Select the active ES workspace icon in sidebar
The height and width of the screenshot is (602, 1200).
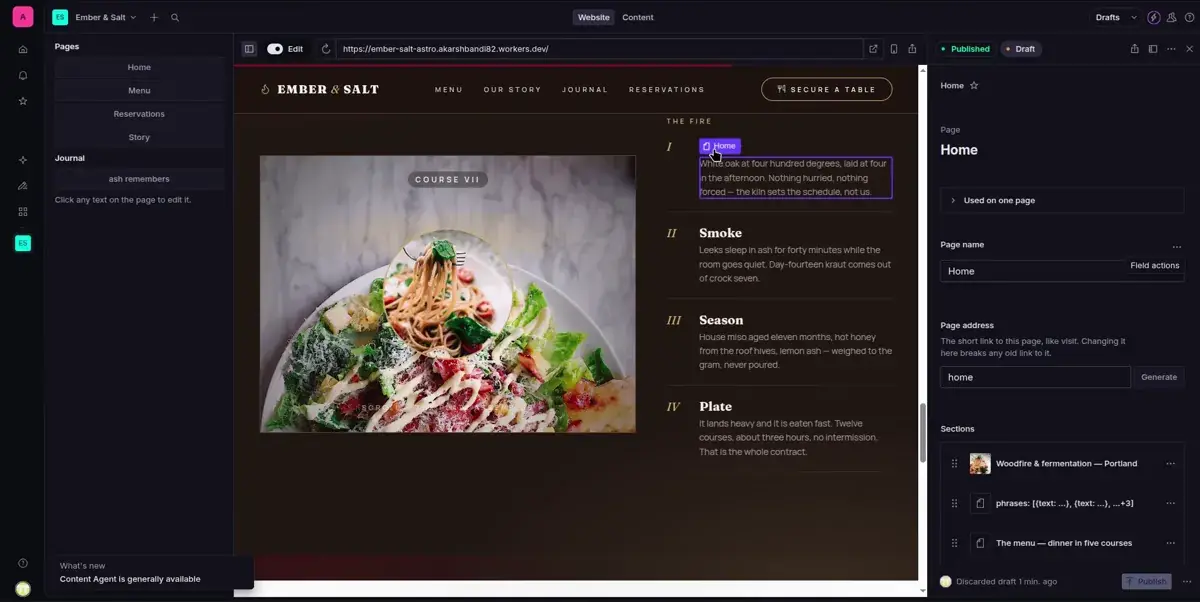pyautogui.click(x=23, y=243)
